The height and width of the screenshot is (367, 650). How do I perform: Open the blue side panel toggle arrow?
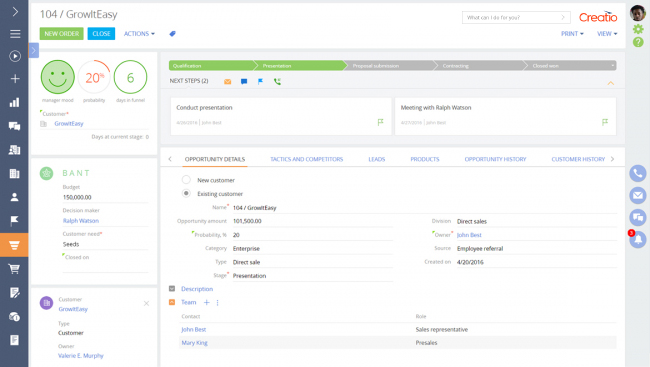[34, 50]
